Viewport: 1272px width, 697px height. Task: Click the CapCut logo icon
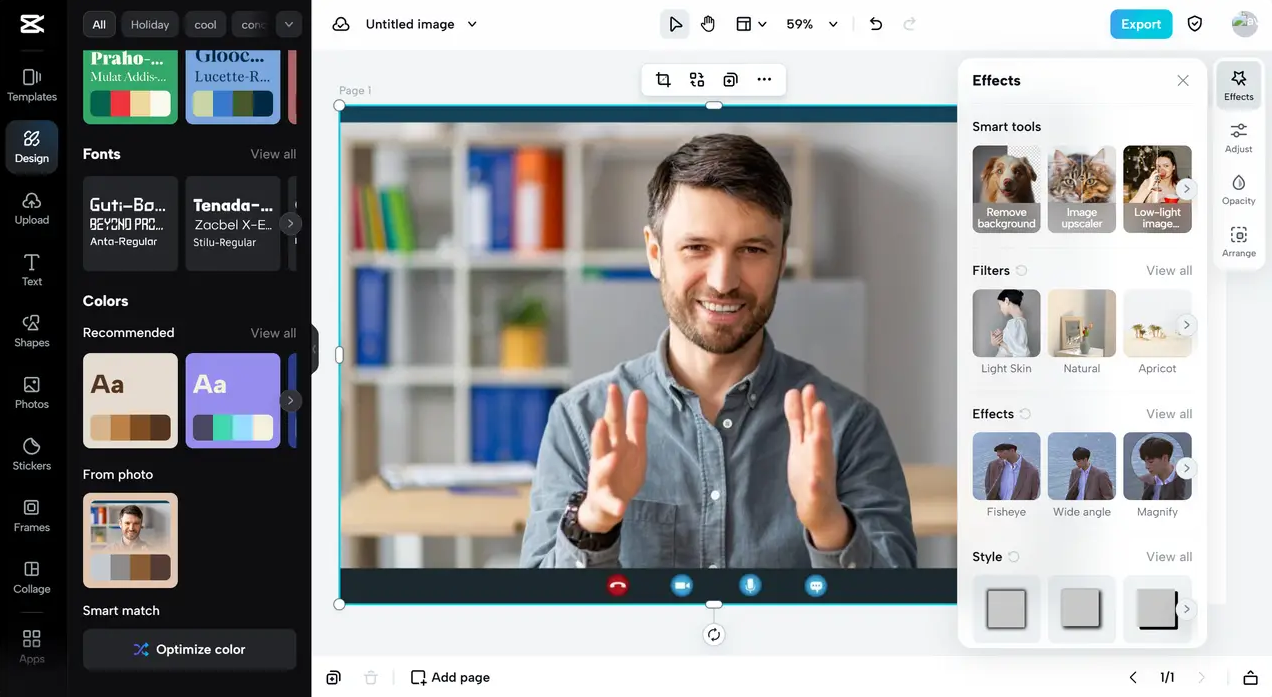31,24
